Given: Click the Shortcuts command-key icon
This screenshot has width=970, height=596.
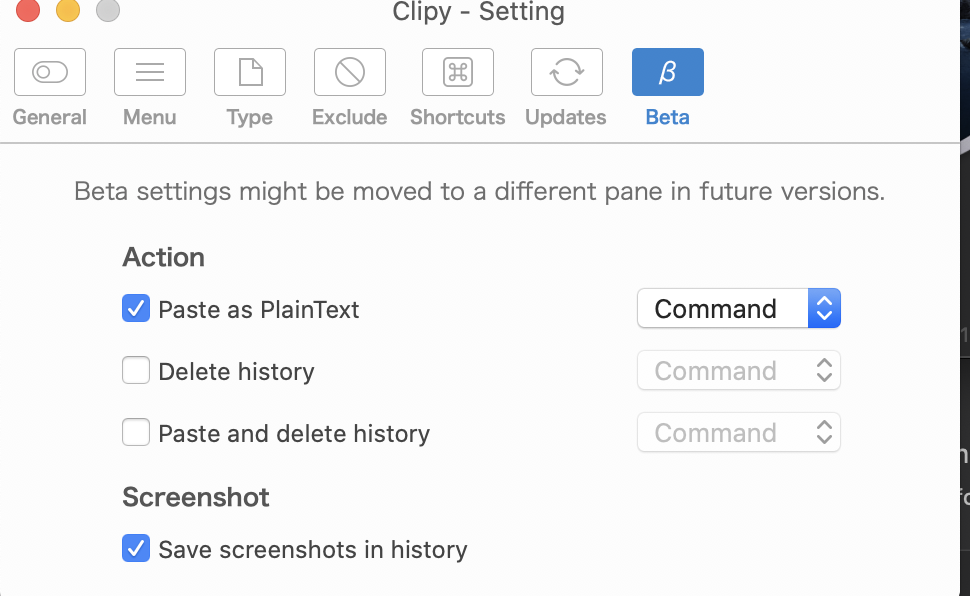Looking at the screenshot, I should coord(458,72).
